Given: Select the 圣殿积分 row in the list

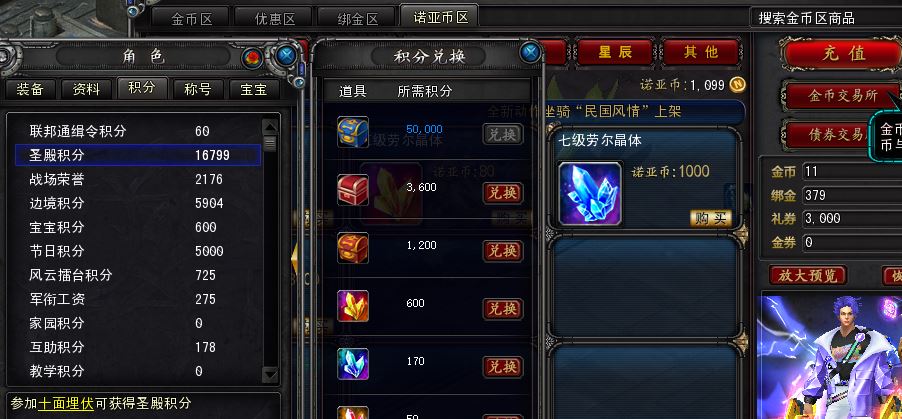Looking at the screenshot, I should (137, 155).
